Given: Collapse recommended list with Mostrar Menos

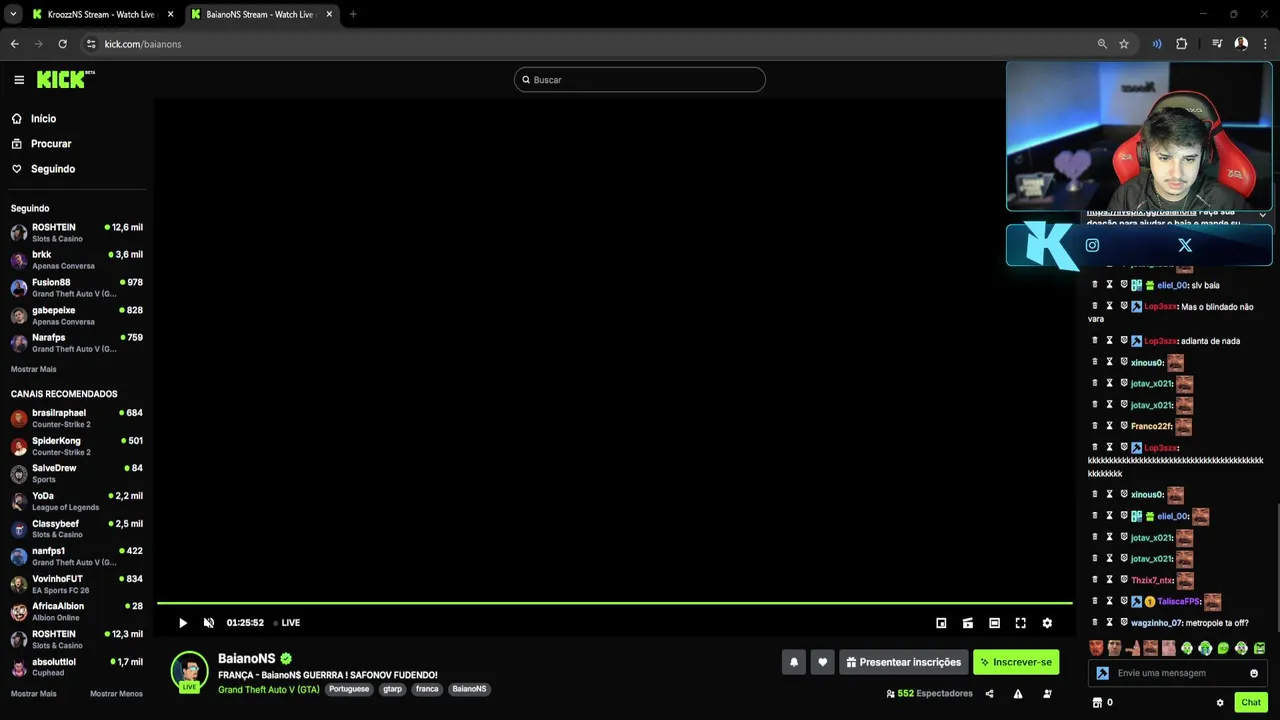Looking at the screenshot, I should (116, 694).
